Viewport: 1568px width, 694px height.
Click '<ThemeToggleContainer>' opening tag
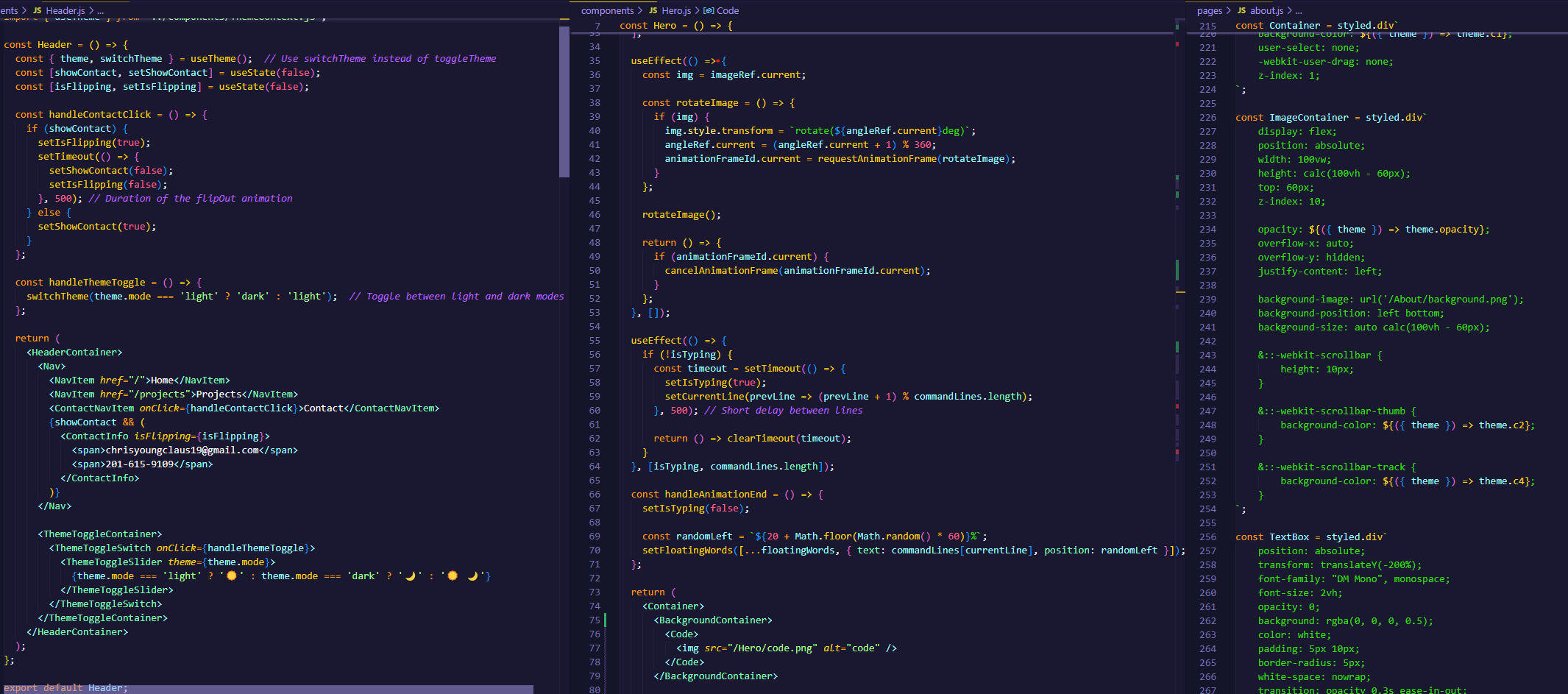point(100,534)
